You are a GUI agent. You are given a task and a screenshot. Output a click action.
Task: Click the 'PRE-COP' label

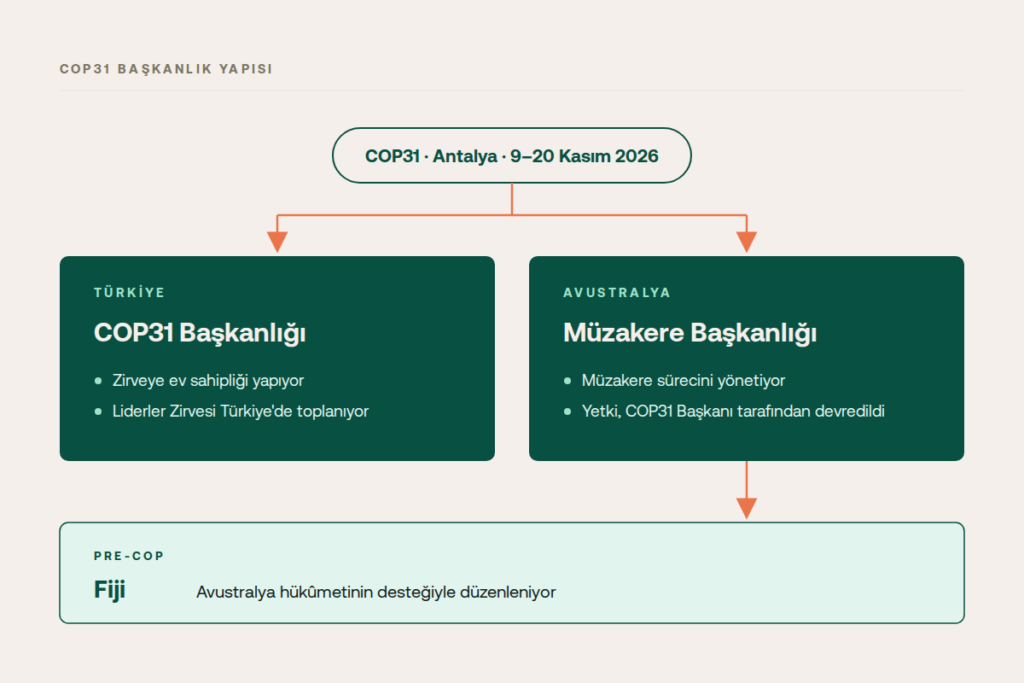[129, 556]
